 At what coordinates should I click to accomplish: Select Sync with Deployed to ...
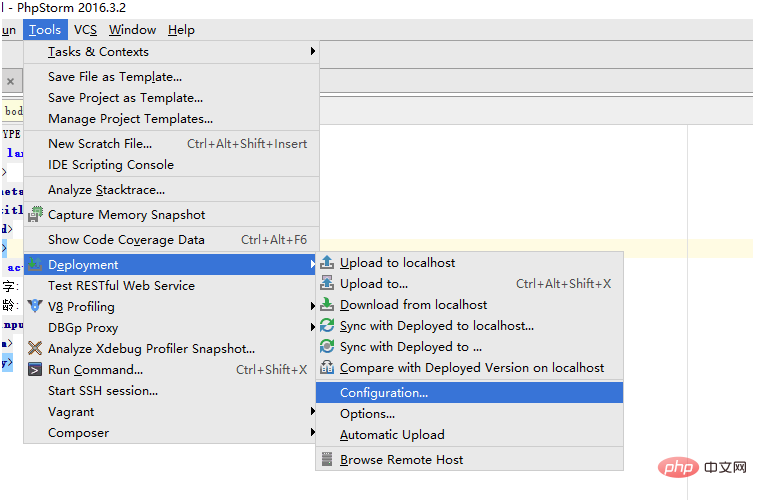(x=469, y=347)
